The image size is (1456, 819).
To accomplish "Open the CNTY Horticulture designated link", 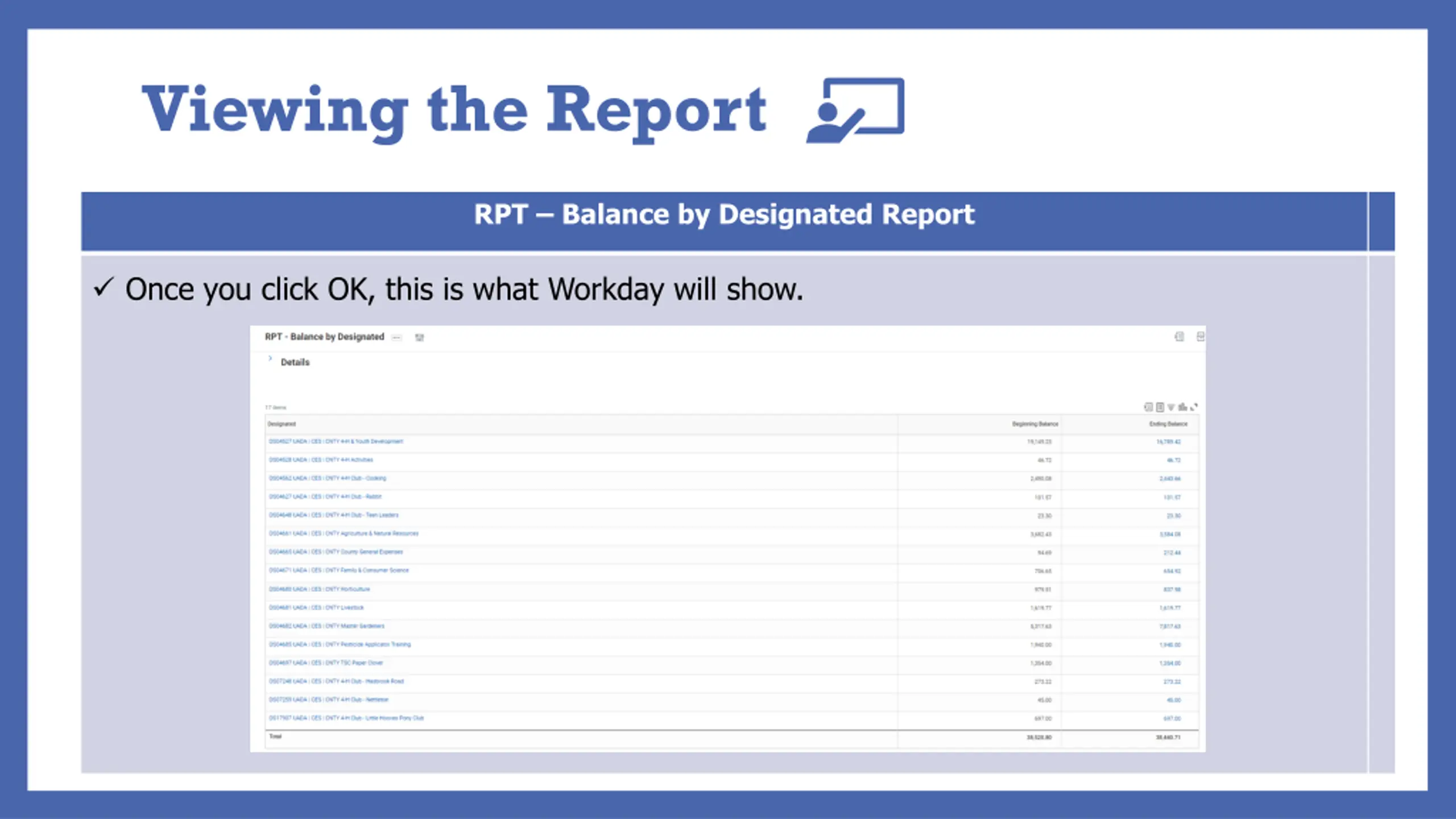I will coord(320,589).
